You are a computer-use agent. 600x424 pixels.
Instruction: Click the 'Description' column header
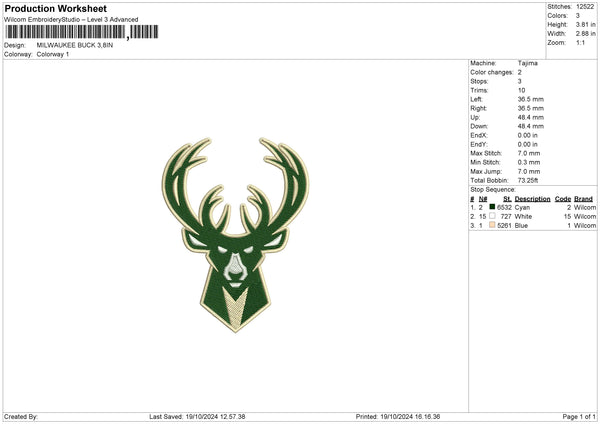(532, 199)
